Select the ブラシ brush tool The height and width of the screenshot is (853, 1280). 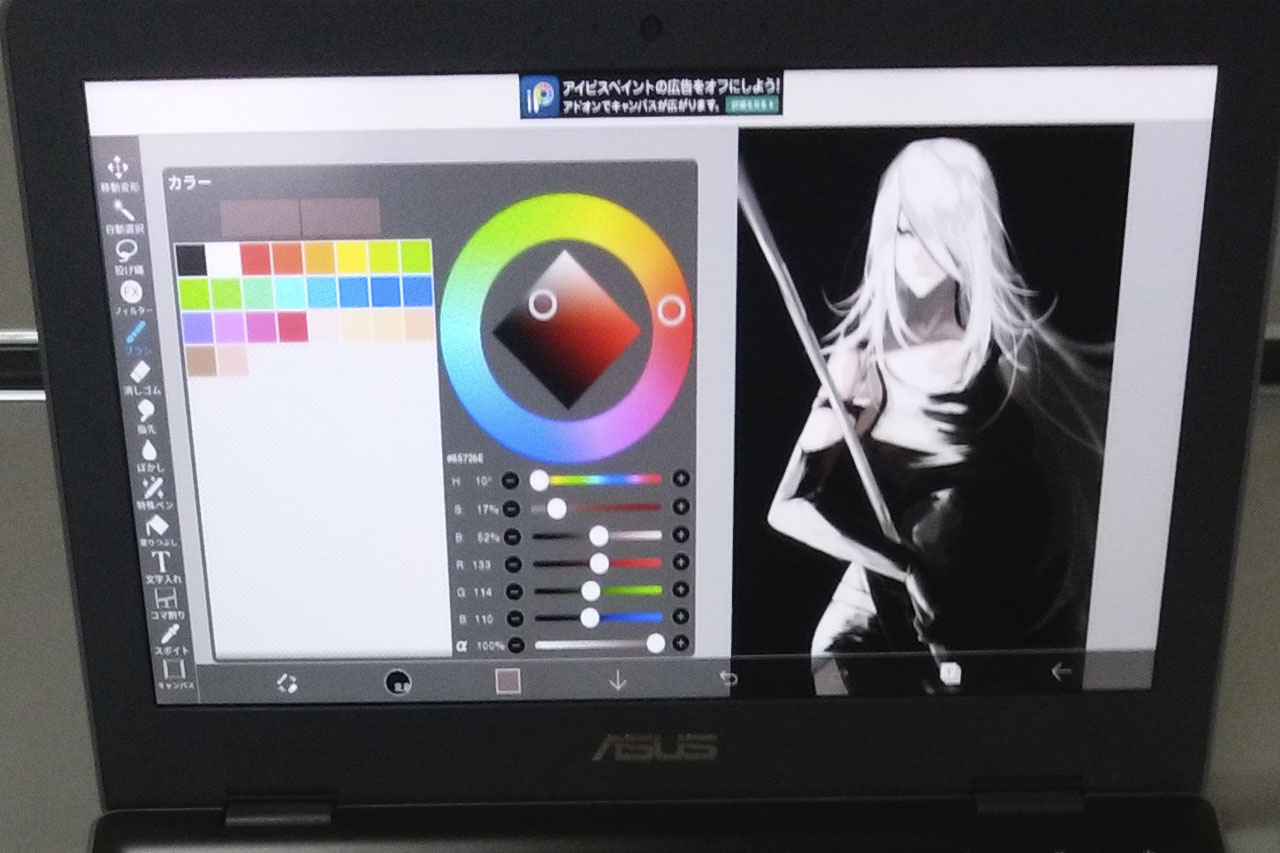[136, 340]
